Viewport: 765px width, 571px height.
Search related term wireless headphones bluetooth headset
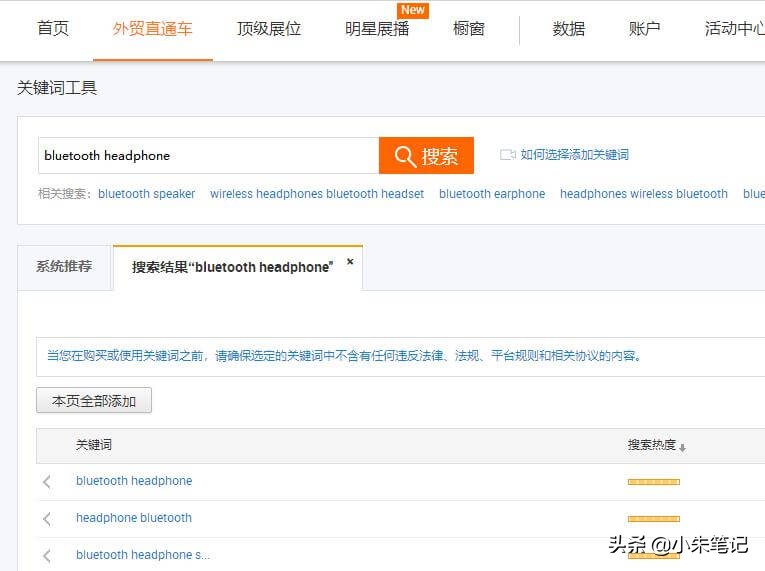tap(317, 194)
